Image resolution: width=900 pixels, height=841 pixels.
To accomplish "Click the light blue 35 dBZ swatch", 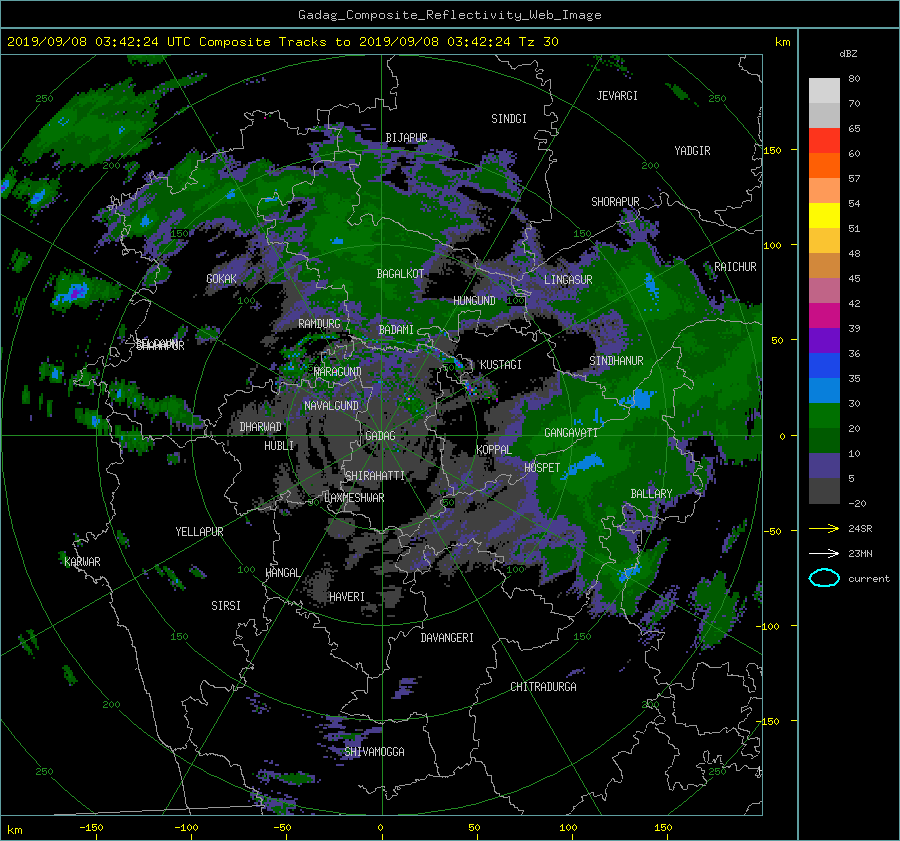I will pos(824,390).
